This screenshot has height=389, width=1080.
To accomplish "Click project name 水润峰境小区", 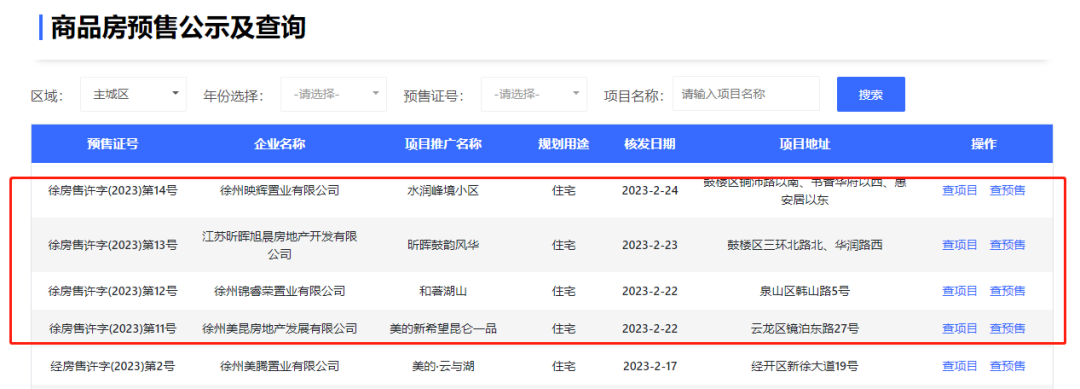I will 443,190.
